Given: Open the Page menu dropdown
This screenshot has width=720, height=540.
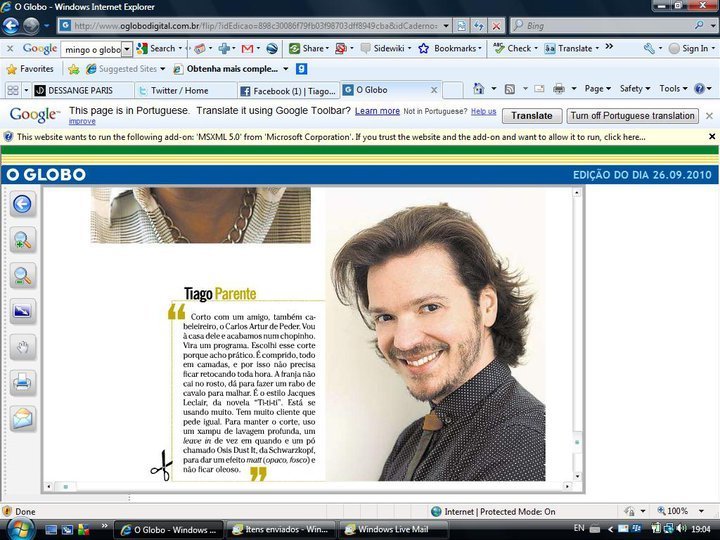Looking at the screenshot, I should click(x=598, y=89).
